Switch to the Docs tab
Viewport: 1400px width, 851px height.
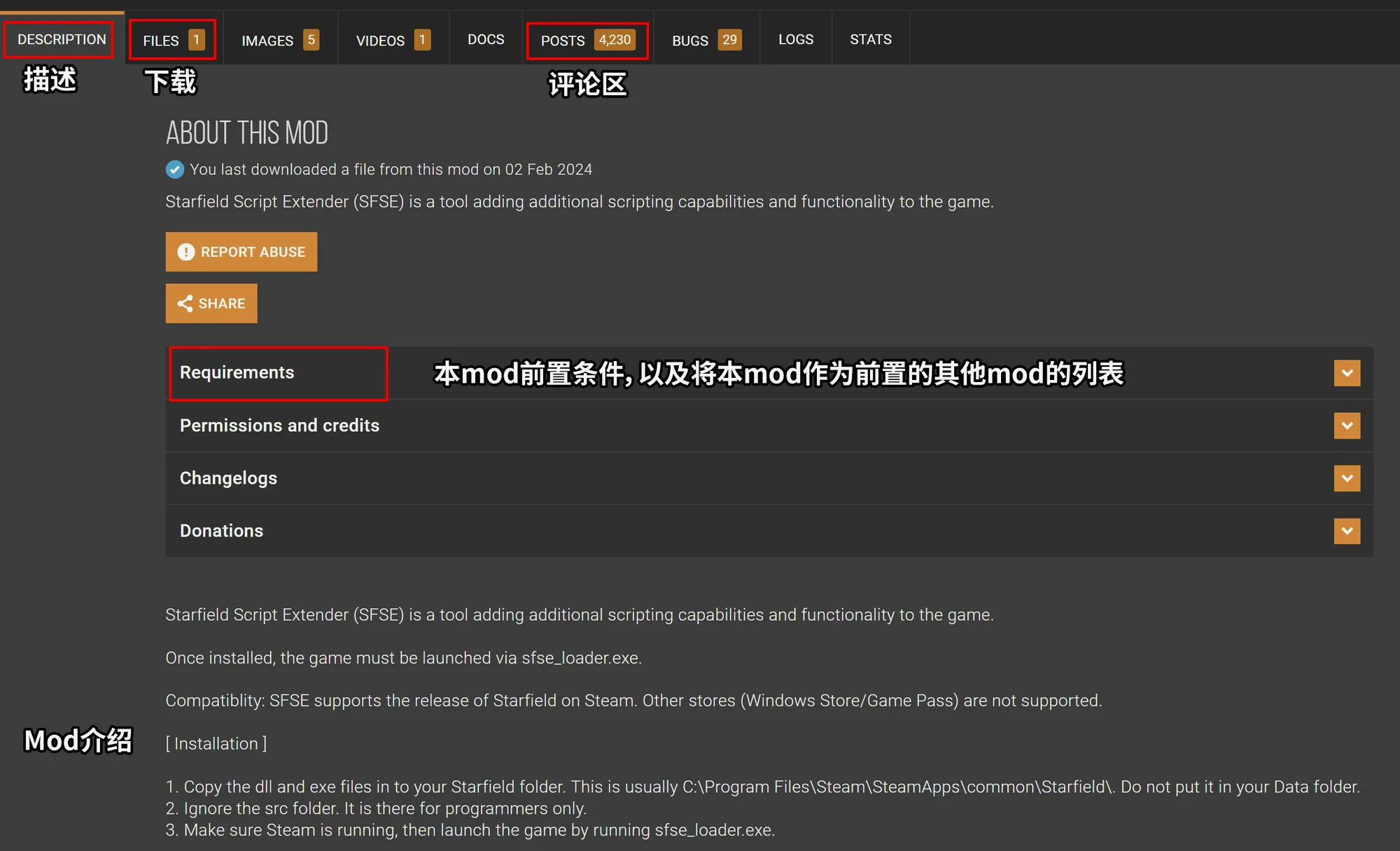[486, 39]
